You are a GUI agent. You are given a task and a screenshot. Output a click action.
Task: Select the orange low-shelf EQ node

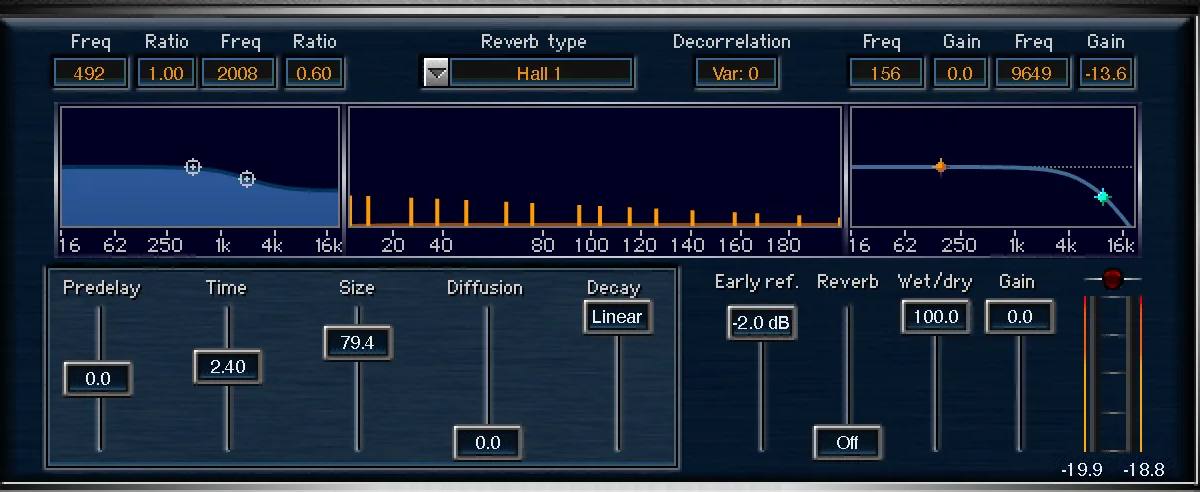point(940,167)
